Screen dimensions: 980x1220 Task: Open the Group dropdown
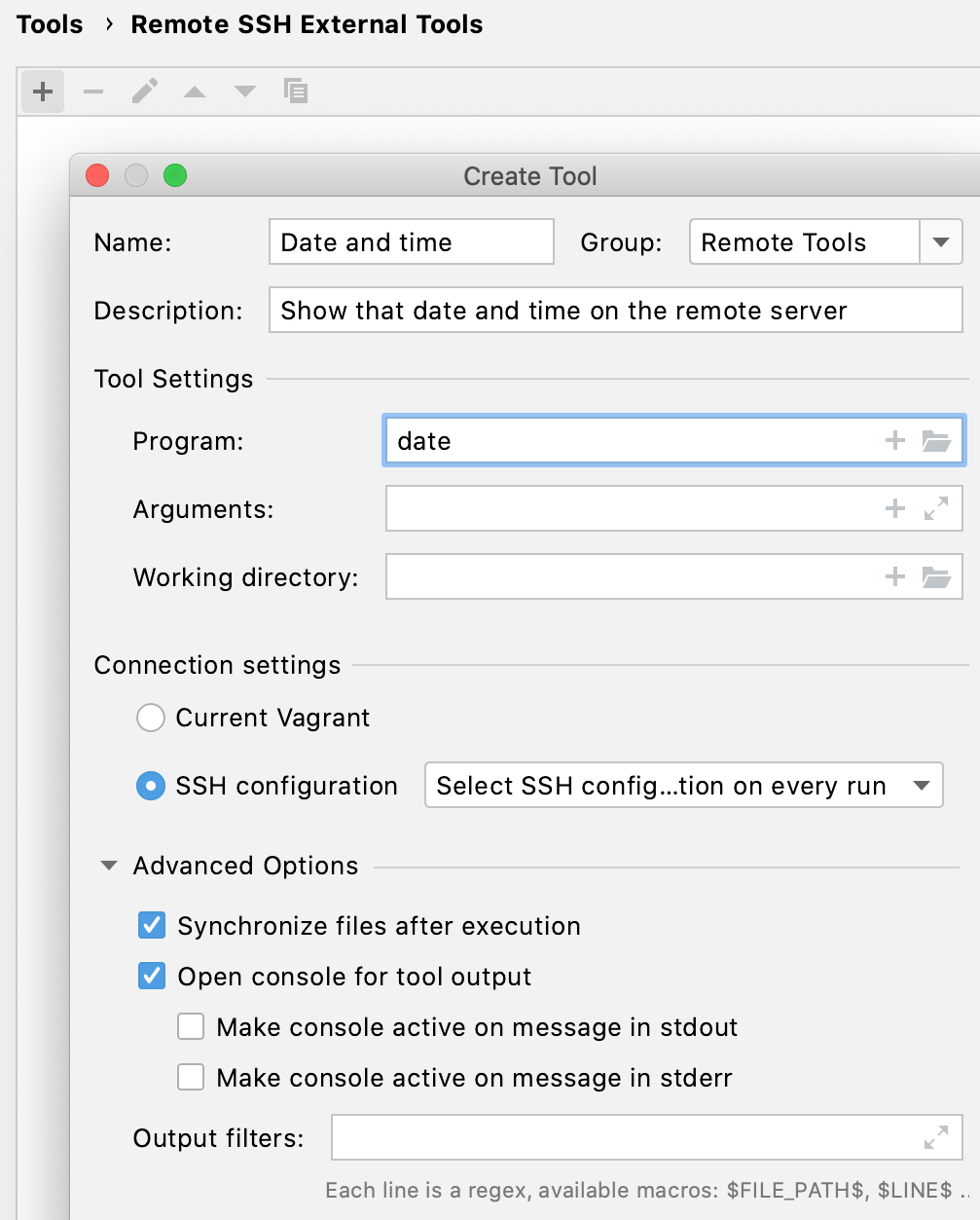(940, 241)
